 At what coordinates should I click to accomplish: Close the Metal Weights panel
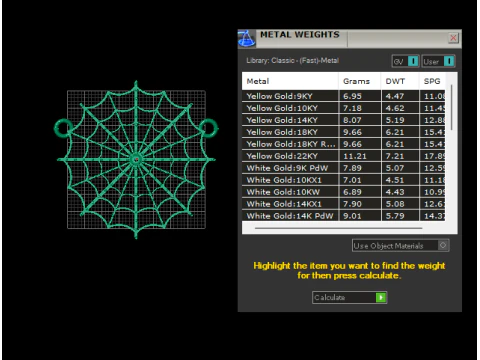pos(453,38)
